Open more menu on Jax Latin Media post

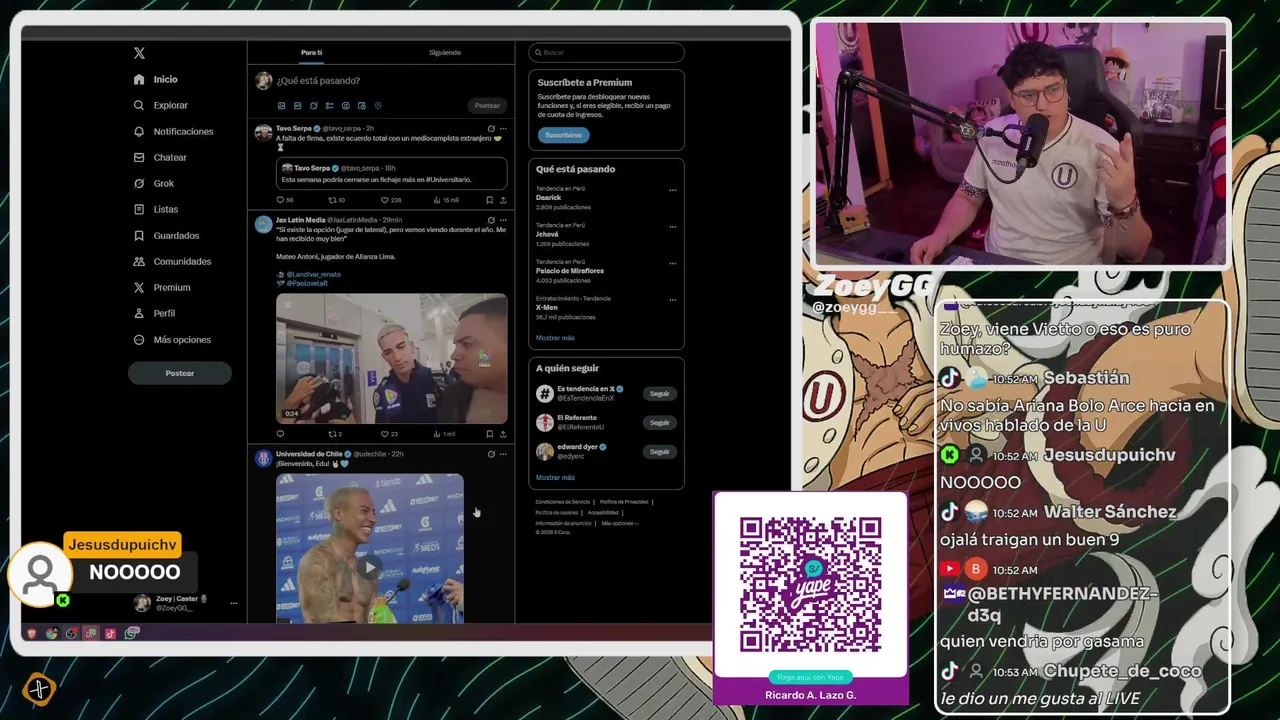click(x=503, y=220)
